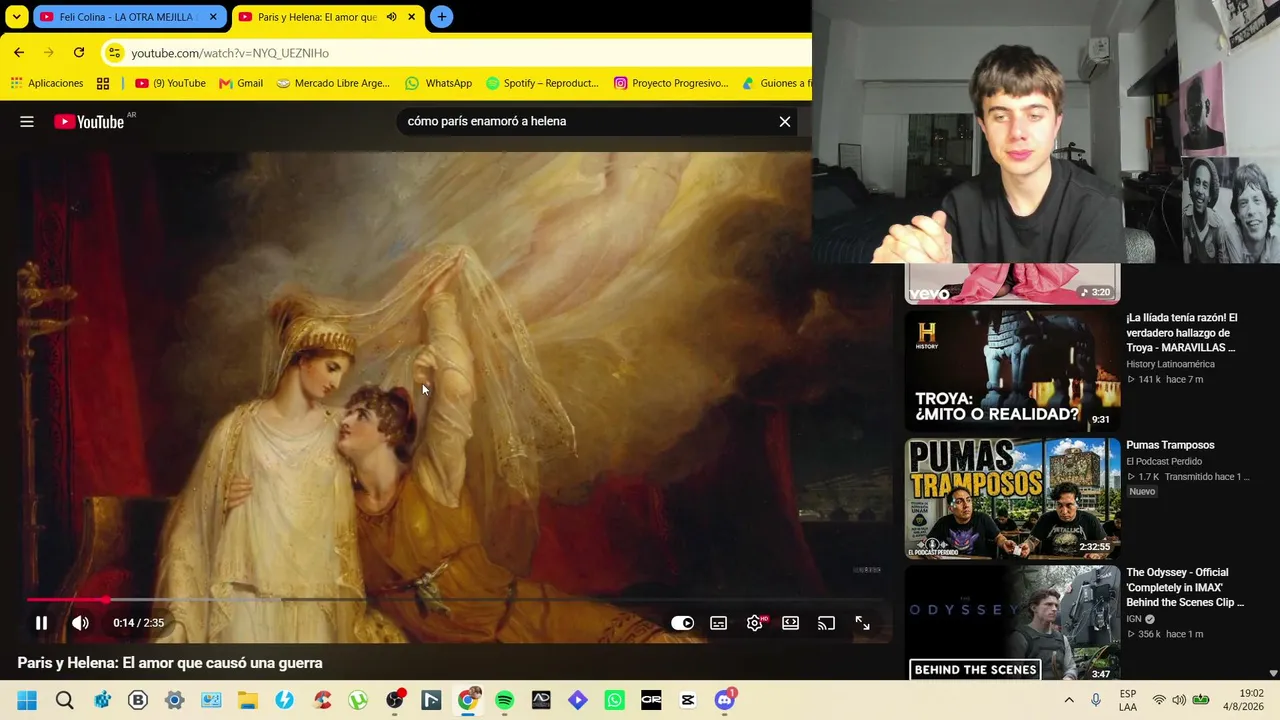Open the Vevo video thumbnail
The image size is (1280, 720).
(x=1013, y=283)
